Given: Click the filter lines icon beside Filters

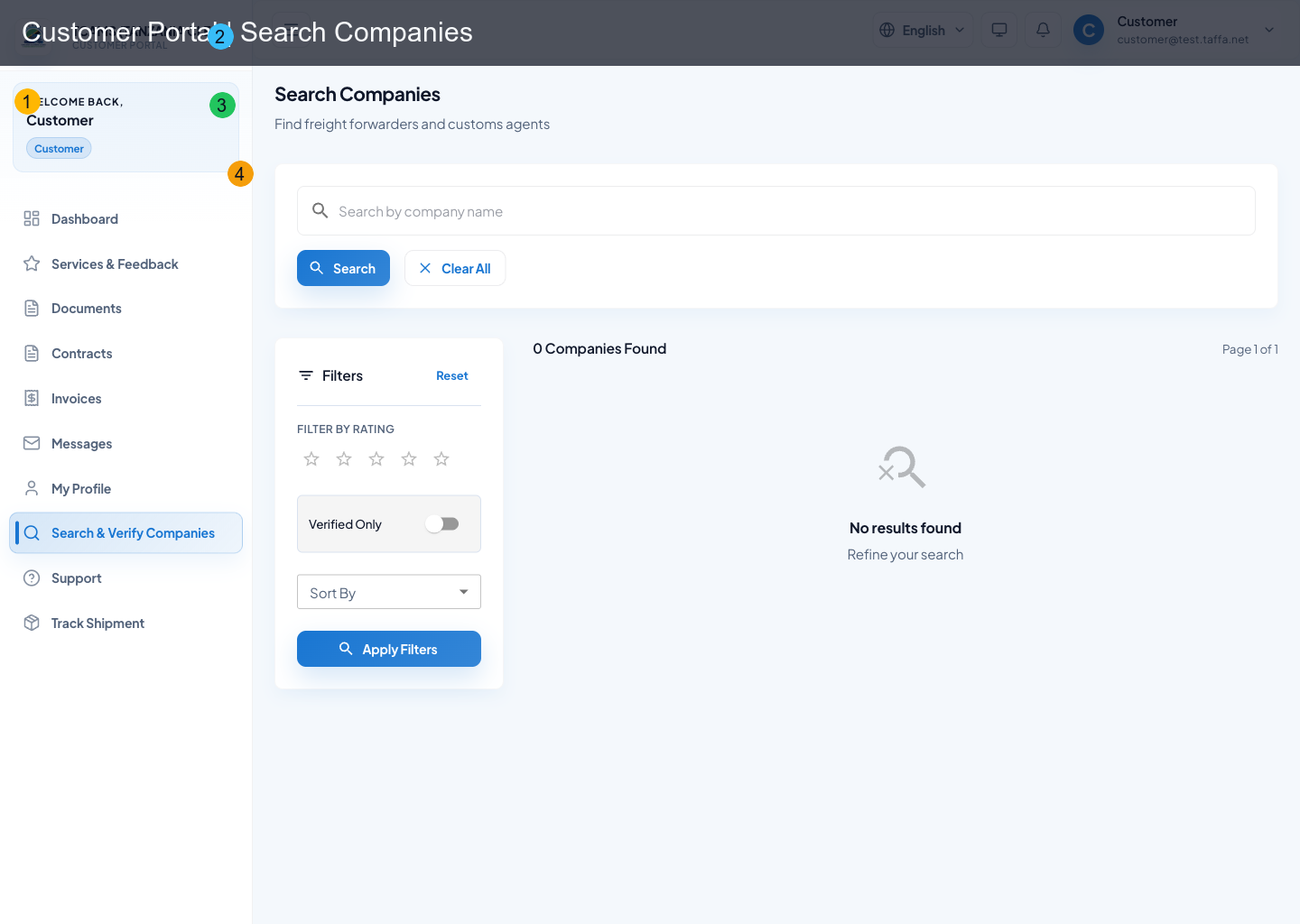Looking at the screenshot, I should point(306,375).
